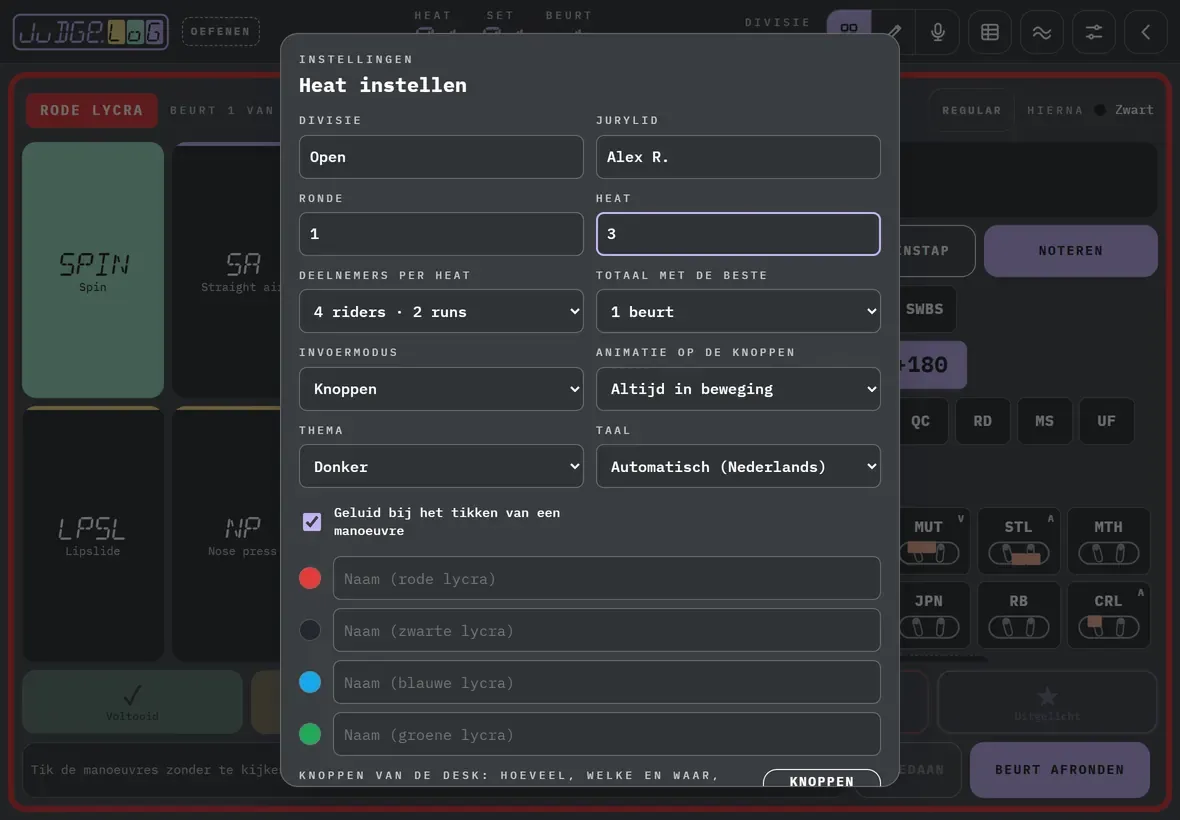This screenshot has height=820, width=1180.
Task: Click the wave icon in top bar
Action: click(x=1042, y=32)
